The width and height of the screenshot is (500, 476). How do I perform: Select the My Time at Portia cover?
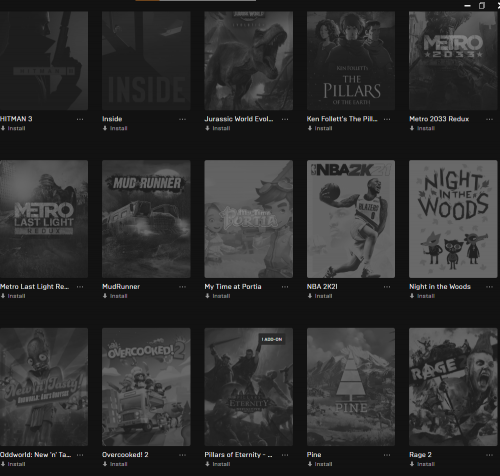pyautogui.click(x=249, y=219)
